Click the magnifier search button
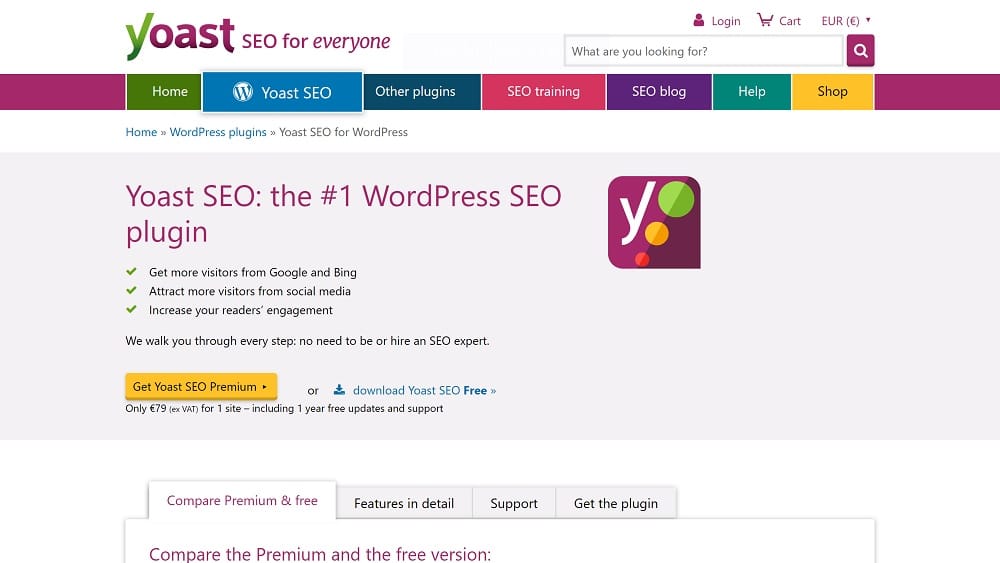This screenshot has width=1000, height=563. click(x=860, y=50)
